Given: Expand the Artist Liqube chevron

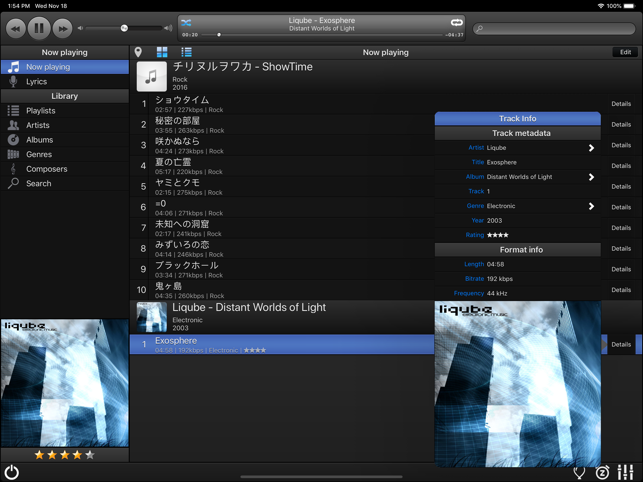Looking at the screenshot, I should click(591, 148).
